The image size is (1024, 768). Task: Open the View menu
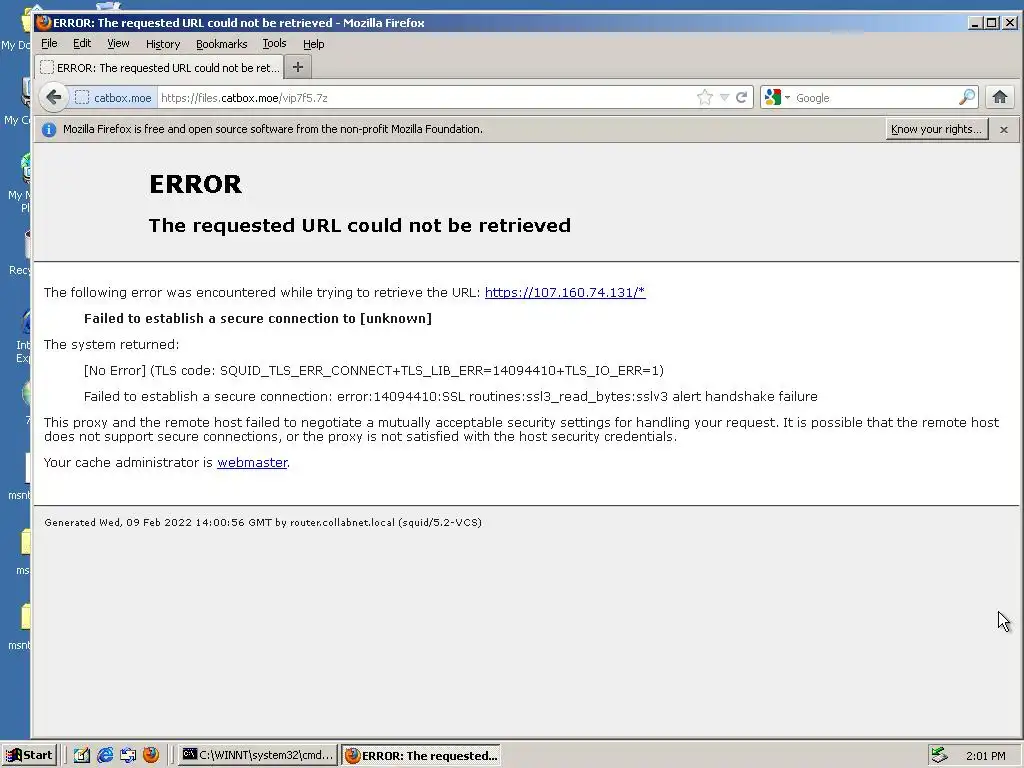click(118, 44)
